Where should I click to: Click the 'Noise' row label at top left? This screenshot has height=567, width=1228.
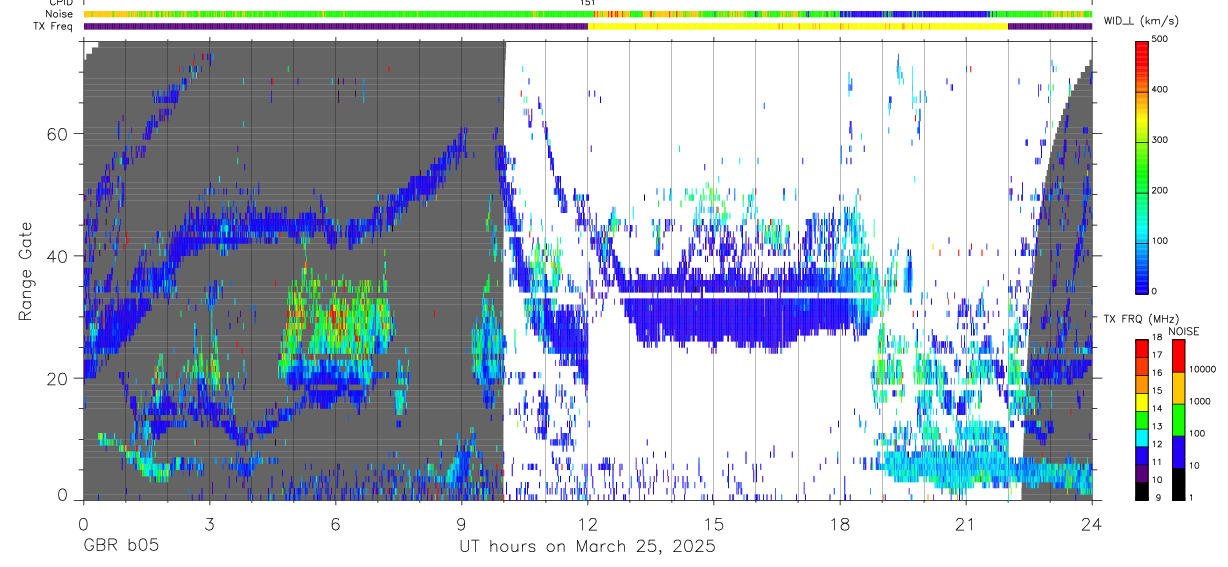coord(59,14)
